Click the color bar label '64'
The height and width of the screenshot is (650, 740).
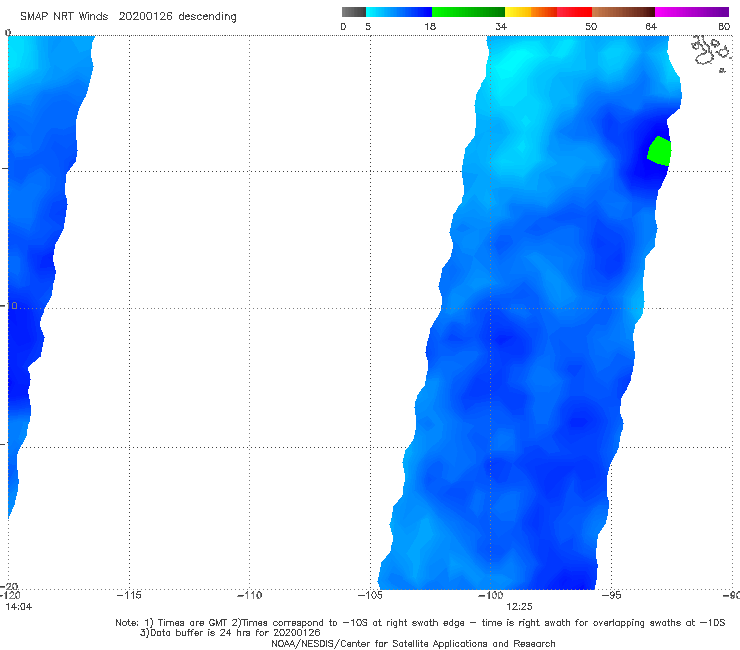(x=651, y=26)
